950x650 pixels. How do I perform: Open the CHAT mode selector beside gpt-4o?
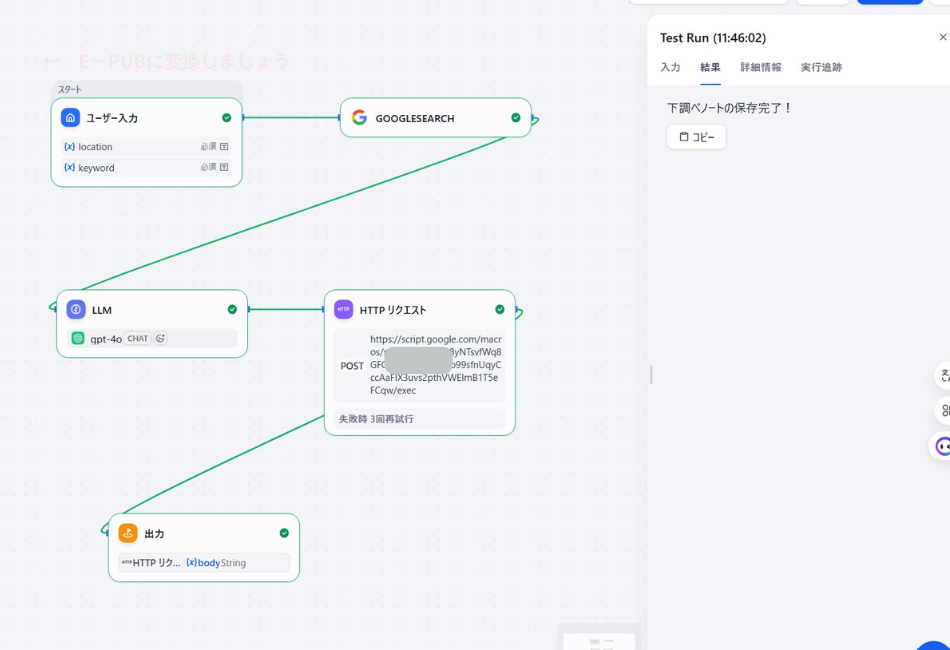pos(137,338)
